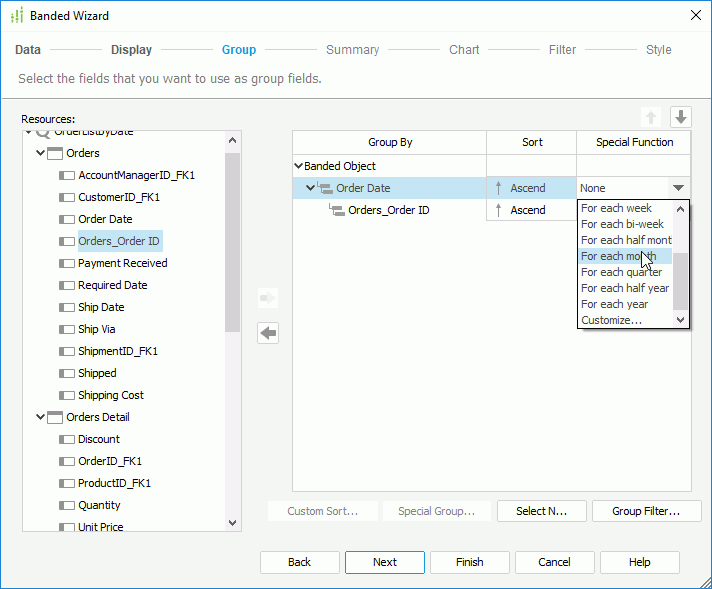Click the Next button
The width and height of the screenshot is (712, 589).
coord(385,562)
